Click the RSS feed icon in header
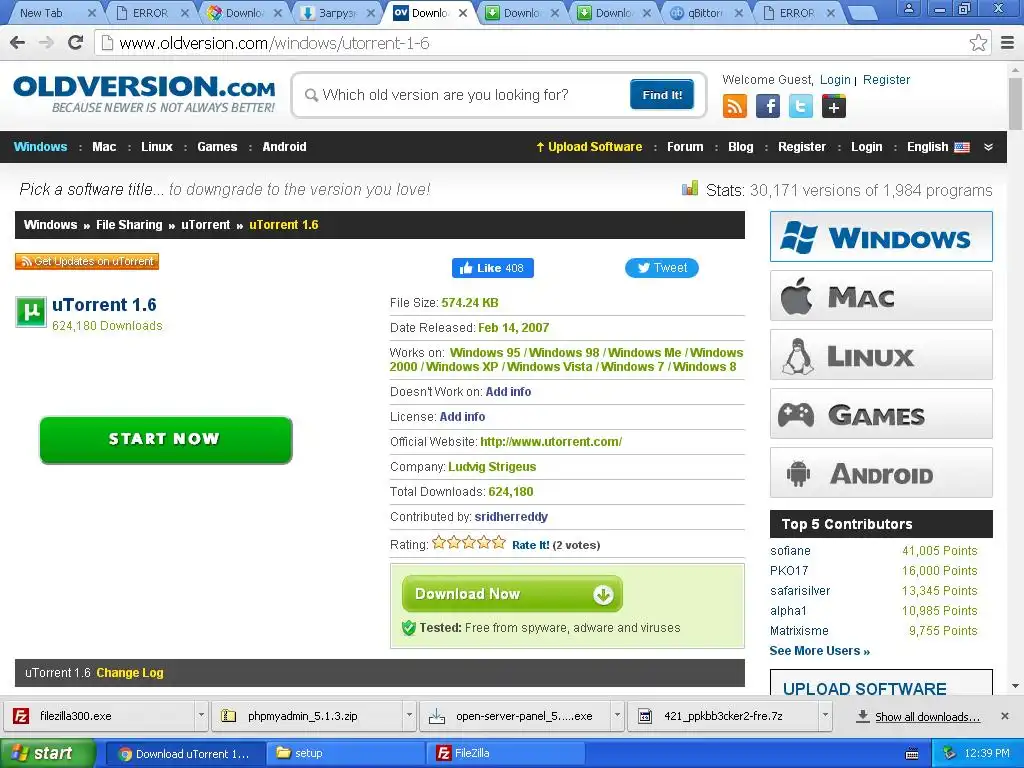The width and height of the screenshot is (1024, 768). tap(735, 106)
